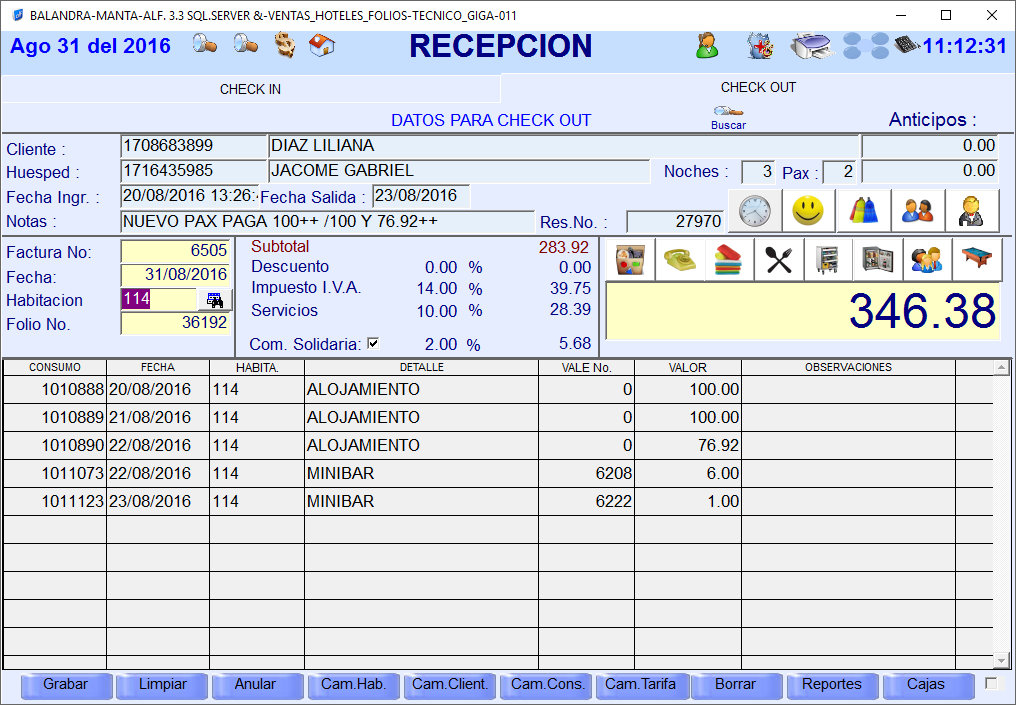Screen dimensions: 1016x705
Task: Open restaurant consumption with fork-and-spoon icon
Action: pyautogui.click(x=778, y=260)
